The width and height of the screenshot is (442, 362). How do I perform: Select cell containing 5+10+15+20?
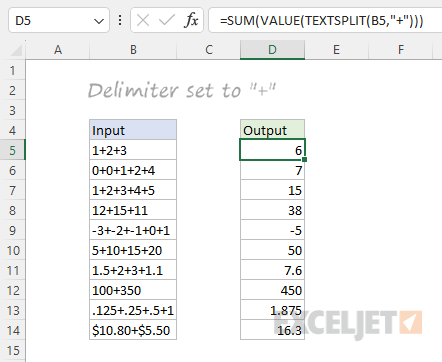(x=133, y=250)
